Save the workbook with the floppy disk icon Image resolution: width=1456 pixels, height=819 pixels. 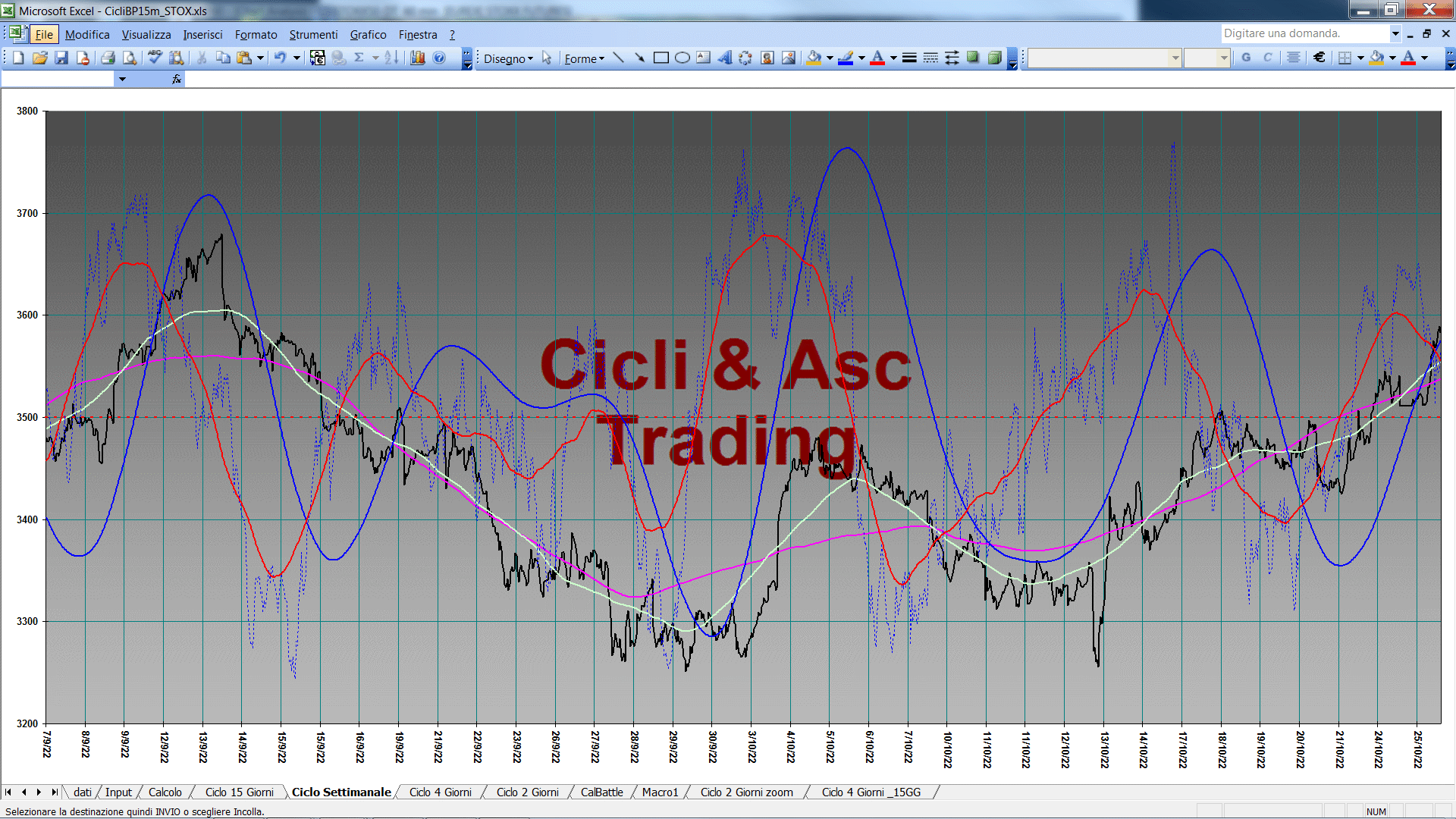(x=61, y=58)
